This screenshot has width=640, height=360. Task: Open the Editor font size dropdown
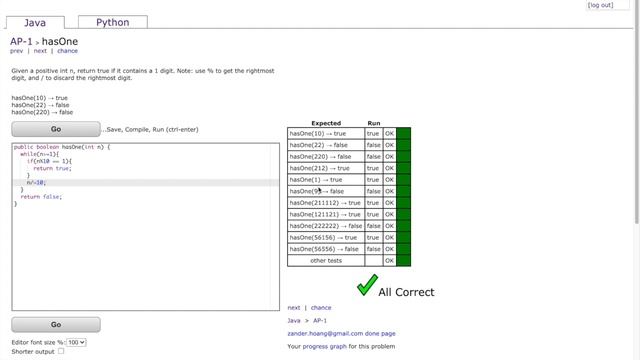pyautogui.click(x=76, y=342)
